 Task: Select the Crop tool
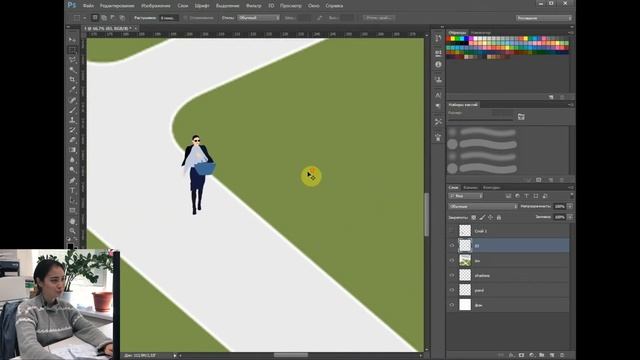(x=73, y=80)
